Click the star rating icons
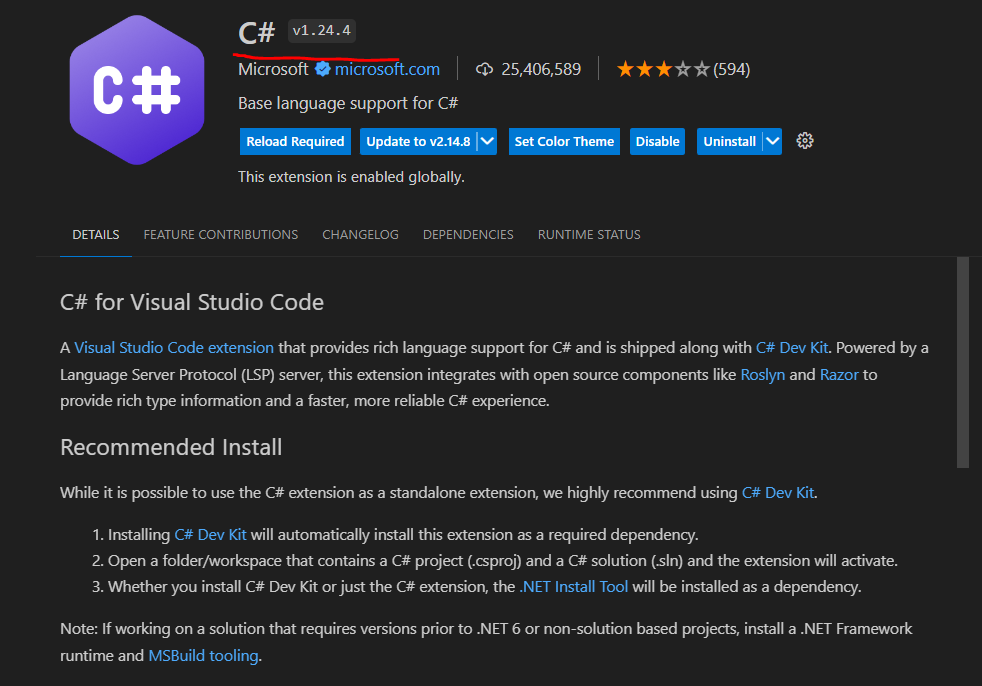 click(x=663, y=69)
